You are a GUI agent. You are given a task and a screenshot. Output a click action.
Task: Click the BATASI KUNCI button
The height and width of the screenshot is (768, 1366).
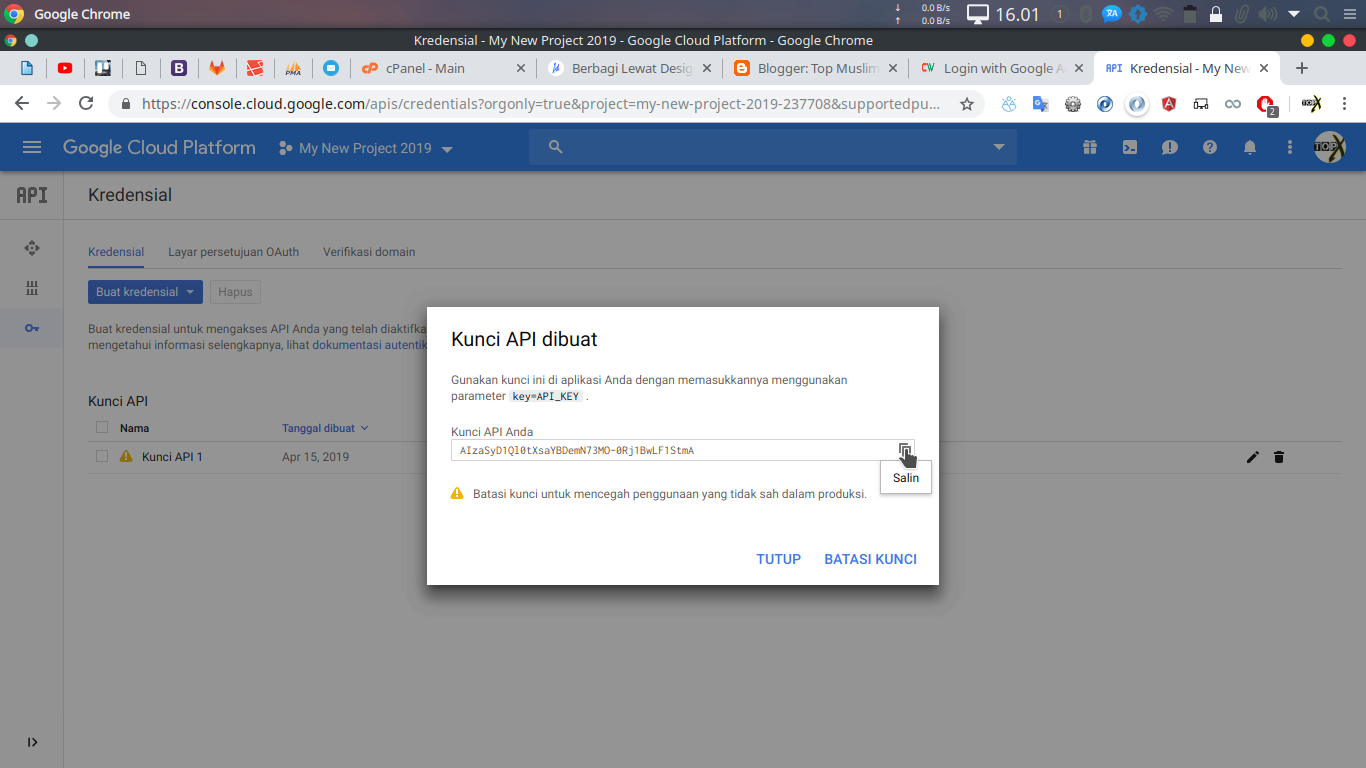click(x=870, y=559)
